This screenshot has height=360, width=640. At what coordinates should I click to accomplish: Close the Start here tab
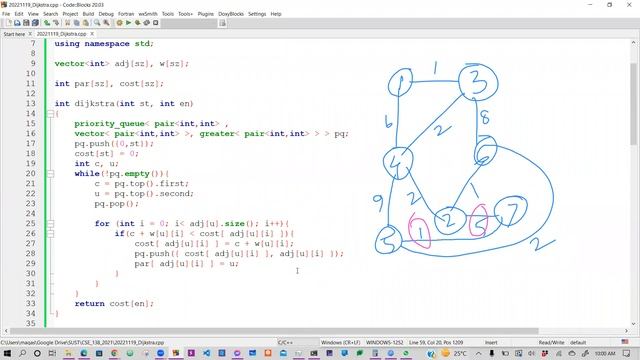30,34
